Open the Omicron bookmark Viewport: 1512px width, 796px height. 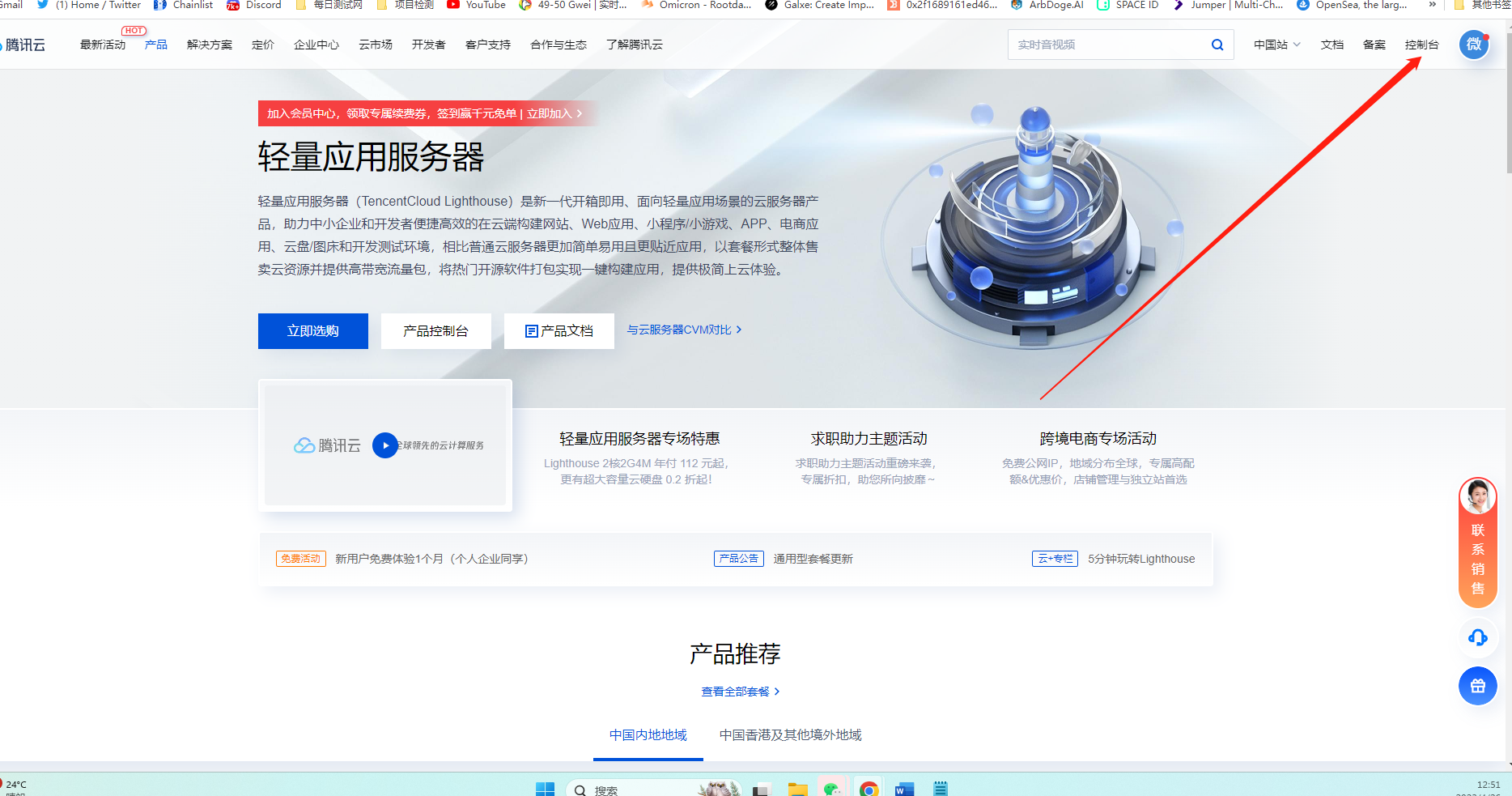696,5
